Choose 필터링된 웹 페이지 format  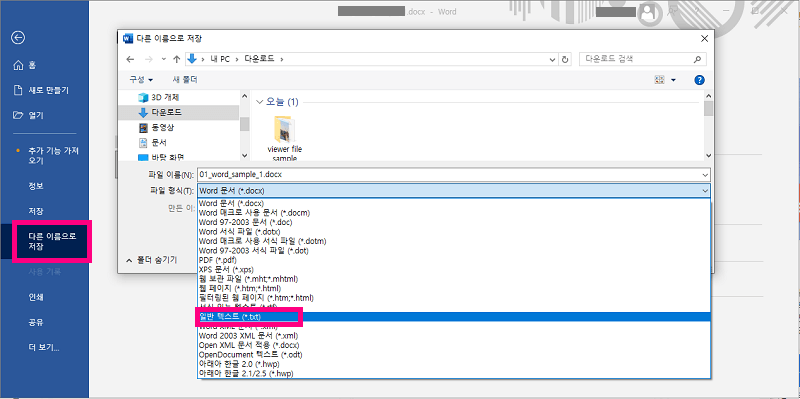pyautogui.click(x=454, y=298)
